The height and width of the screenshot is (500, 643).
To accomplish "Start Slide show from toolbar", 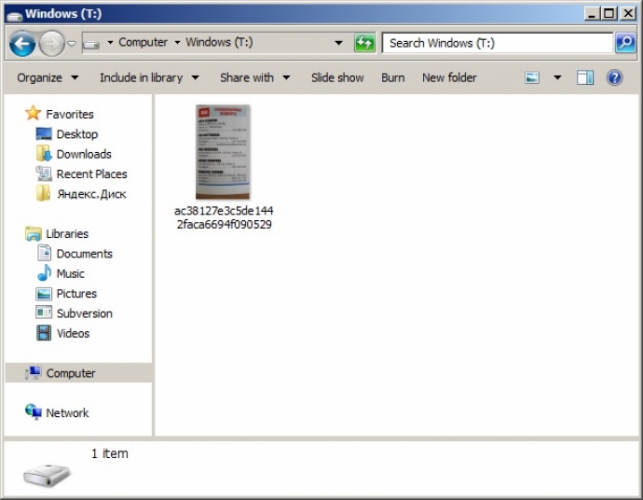I will click(x=337, y=78).
